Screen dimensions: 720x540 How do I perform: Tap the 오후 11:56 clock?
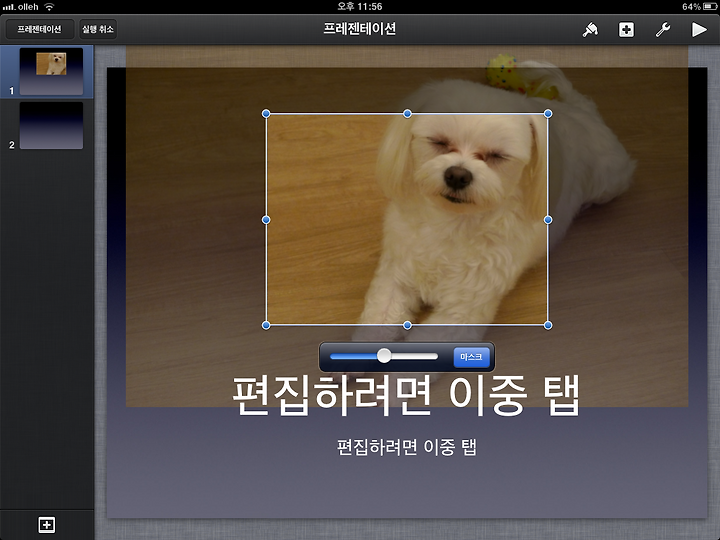(360, 6)
